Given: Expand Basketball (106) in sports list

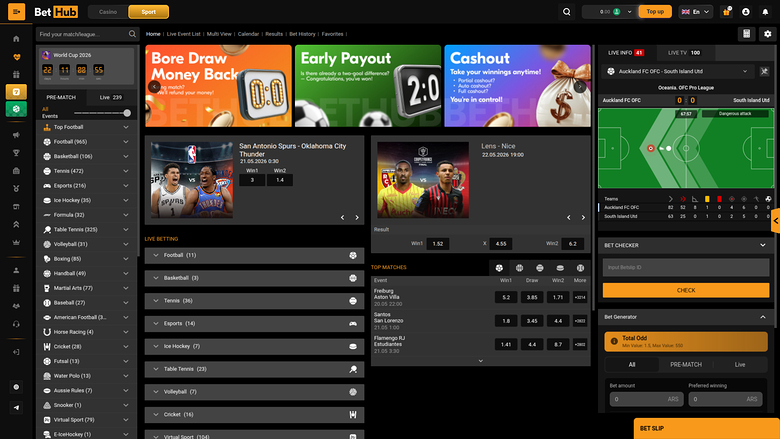Looking at the screenshot, I should pyautogui.click(x=86, y=156).
